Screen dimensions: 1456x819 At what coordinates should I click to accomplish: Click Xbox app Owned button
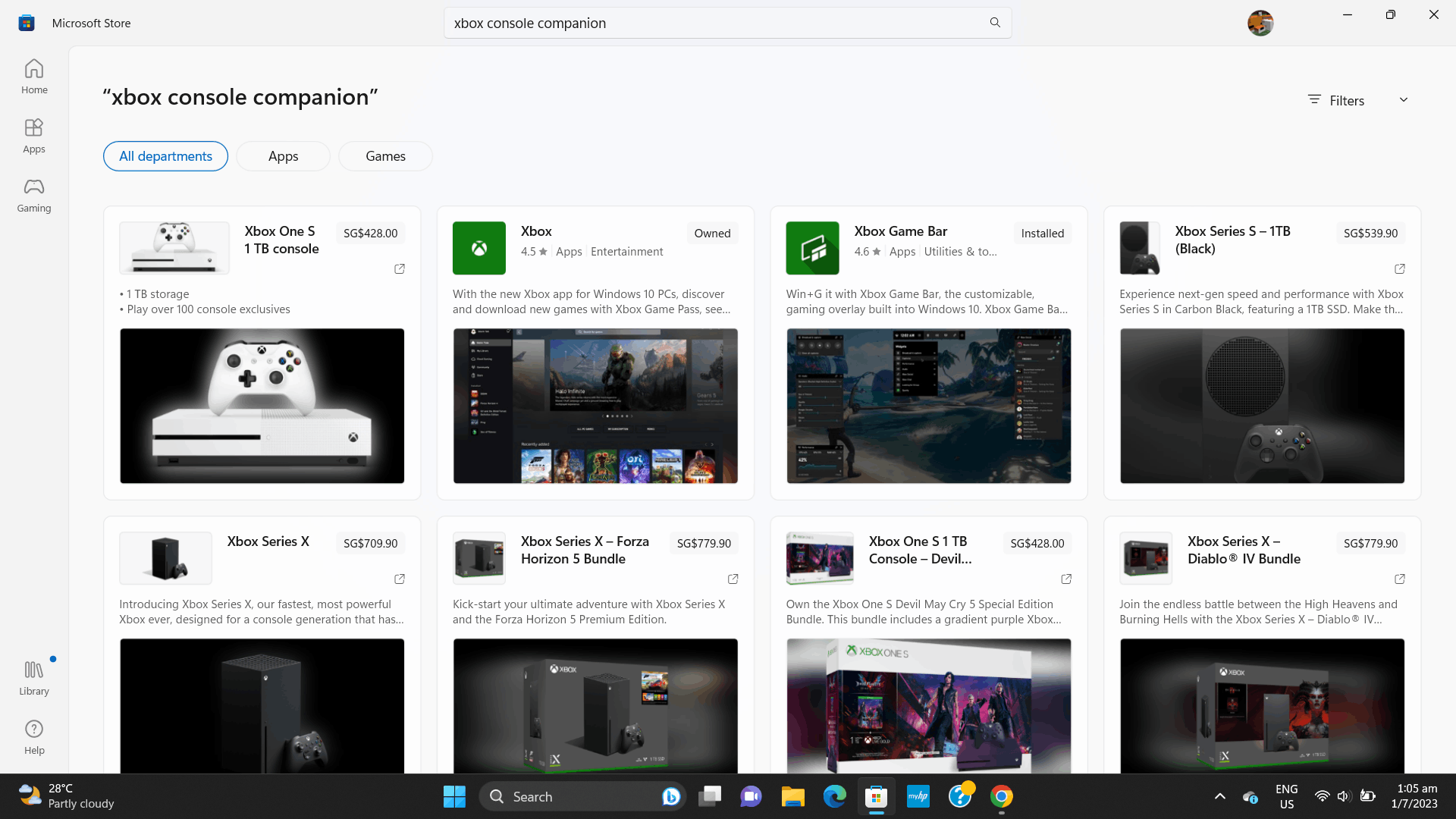click(x=713, y=232)
